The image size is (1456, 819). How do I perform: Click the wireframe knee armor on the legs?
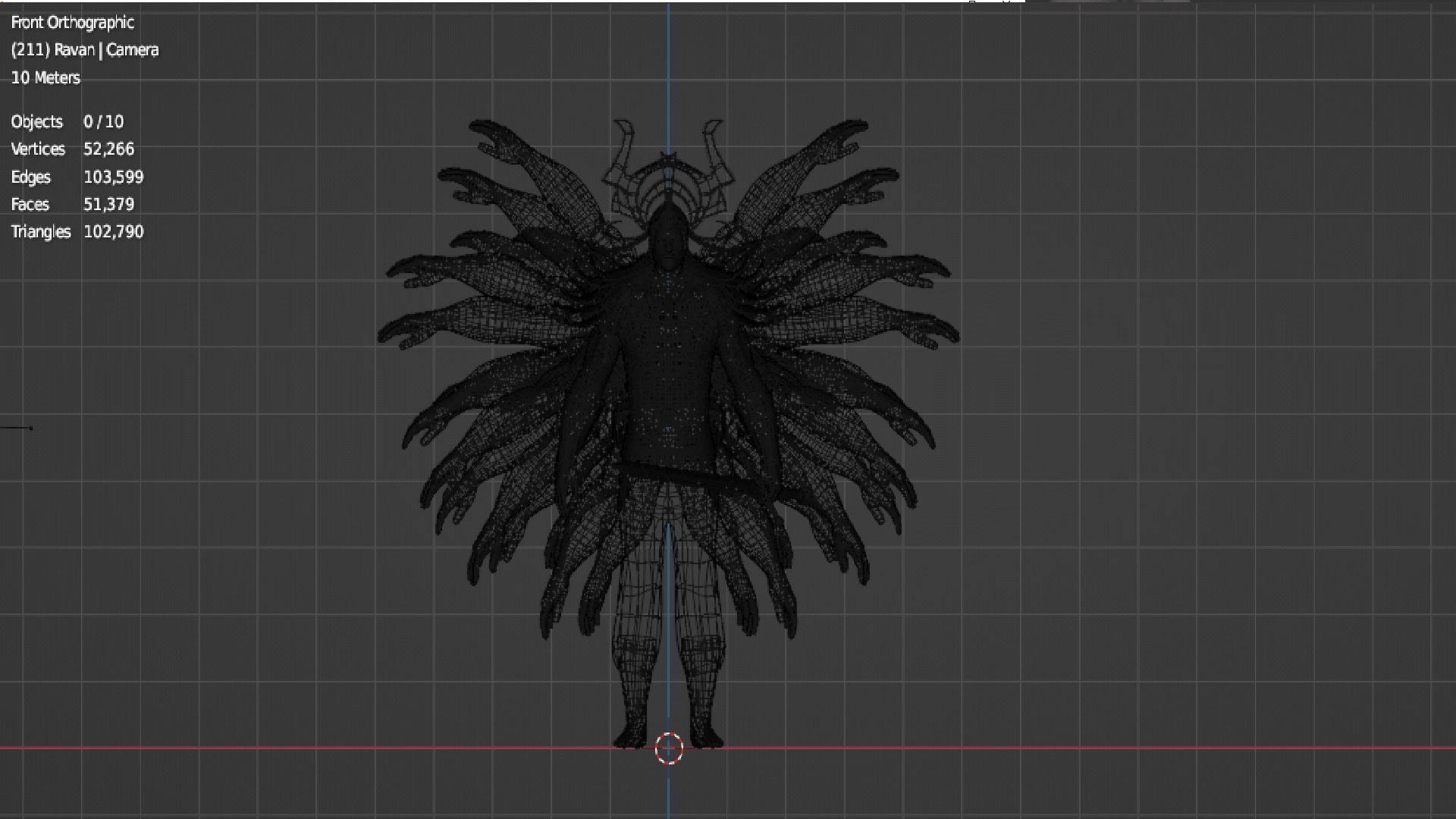pos(635,651)
